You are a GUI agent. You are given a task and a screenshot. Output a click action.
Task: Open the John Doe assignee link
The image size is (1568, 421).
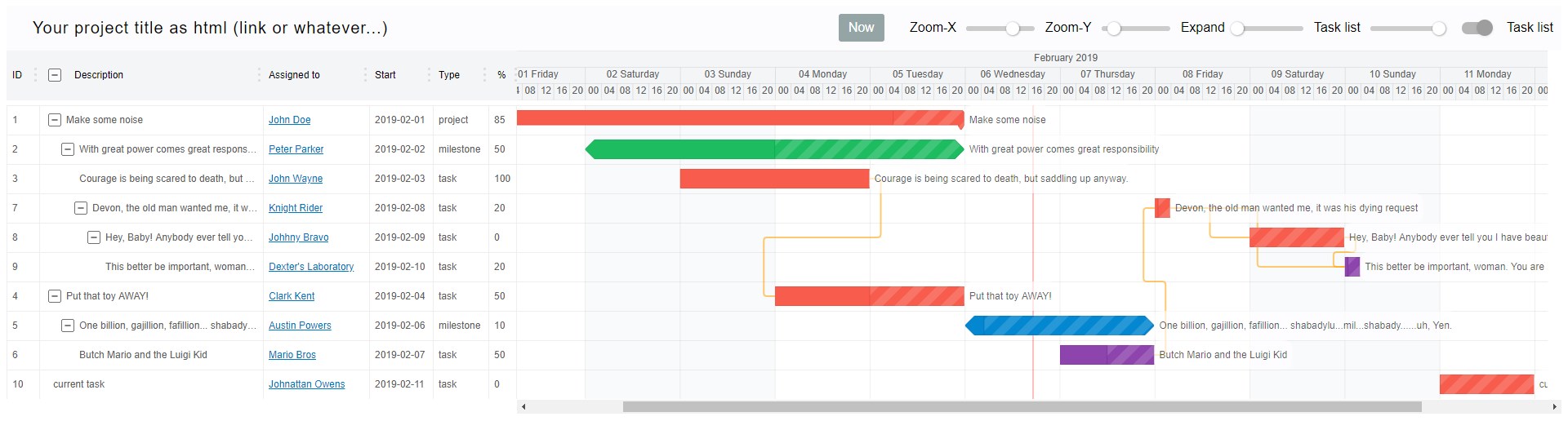coord(290,120)
